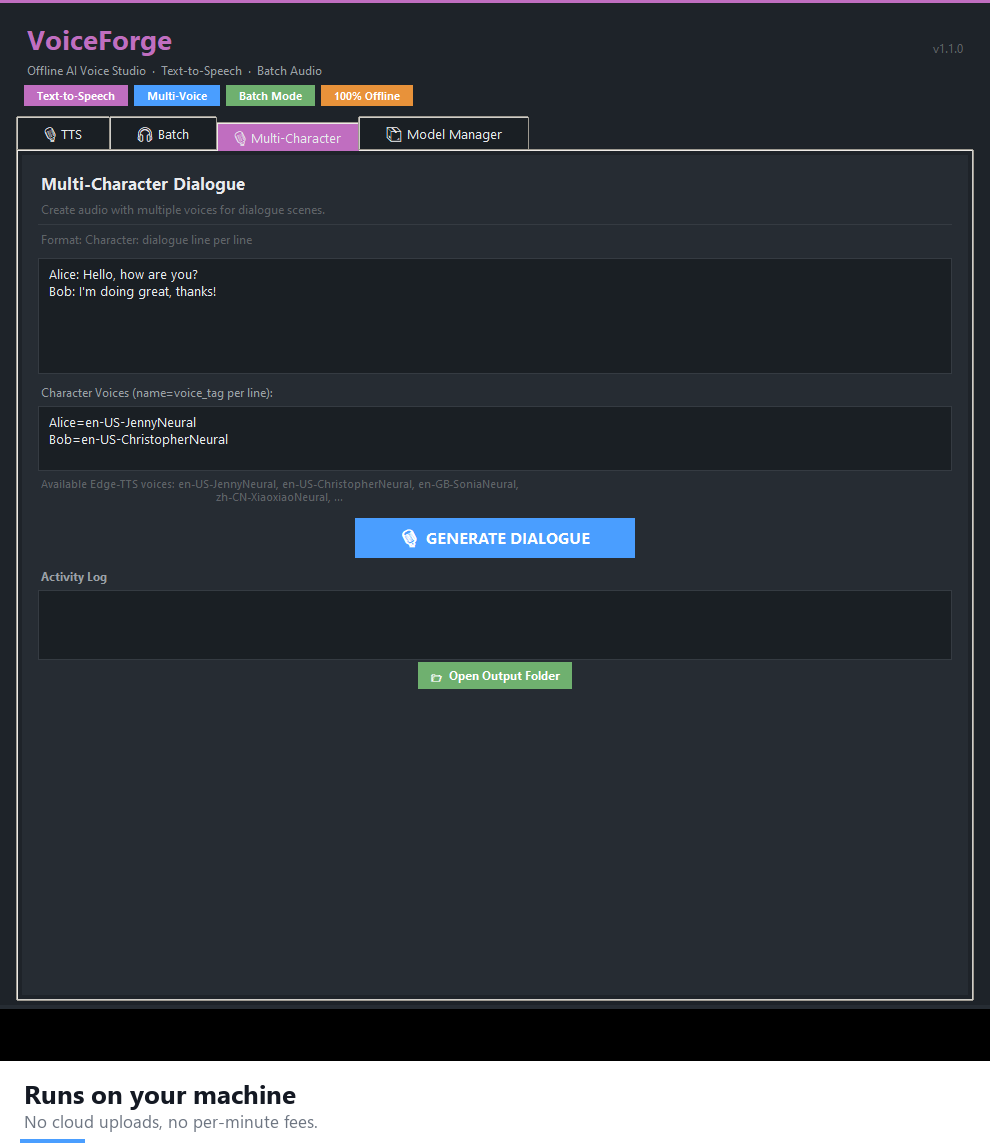Viewport: 990px width, 1145px height.
Task: Click the 'No cloud uploads, no per-minute fees' text
Action: point(171,1122)
